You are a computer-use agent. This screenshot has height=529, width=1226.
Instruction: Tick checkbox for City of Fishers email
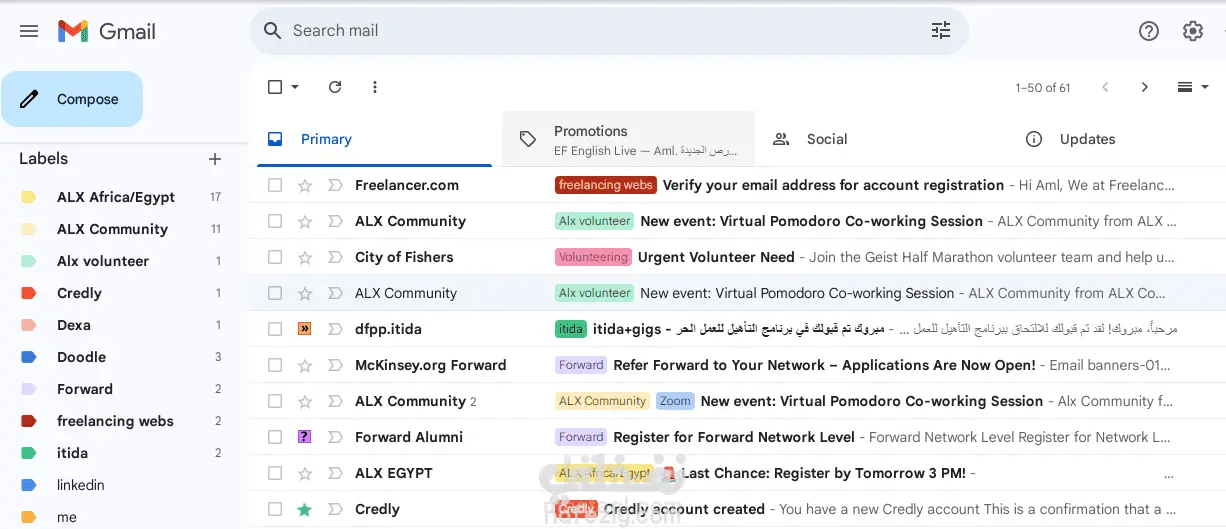coord(275,257)
